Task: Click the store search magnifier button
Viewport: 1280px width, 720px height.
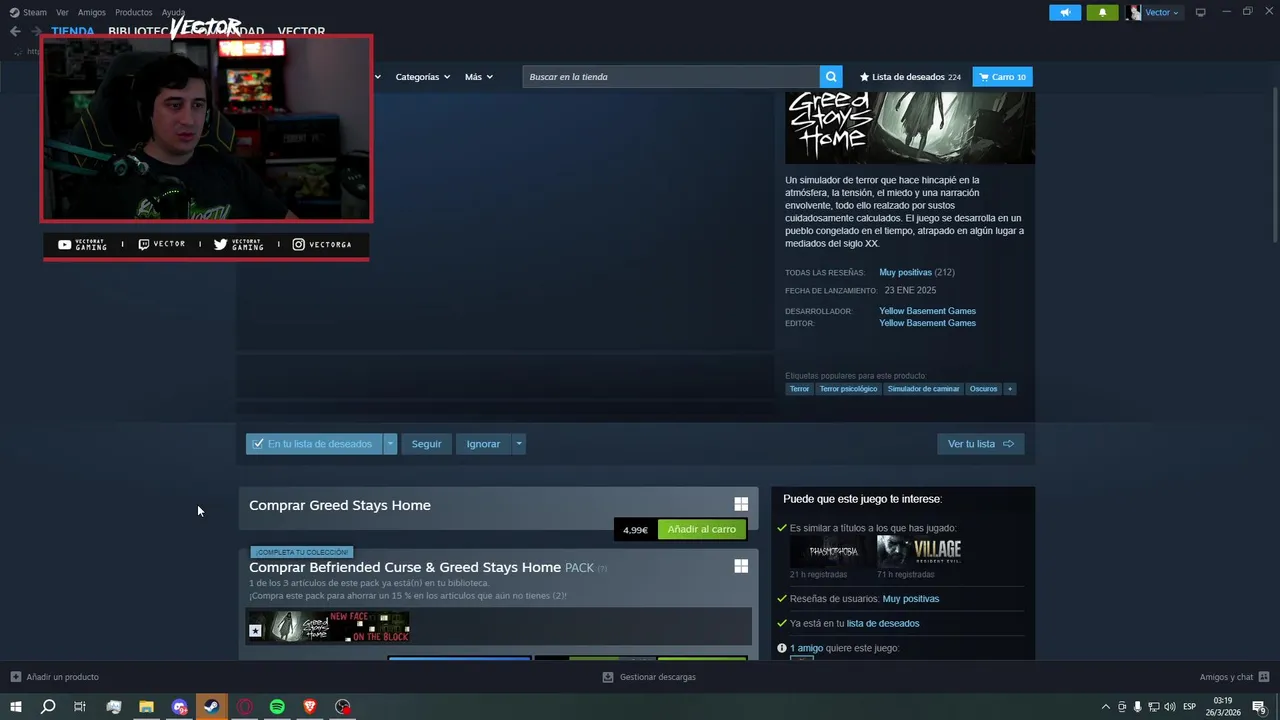Action: click(x=831, y=77)
